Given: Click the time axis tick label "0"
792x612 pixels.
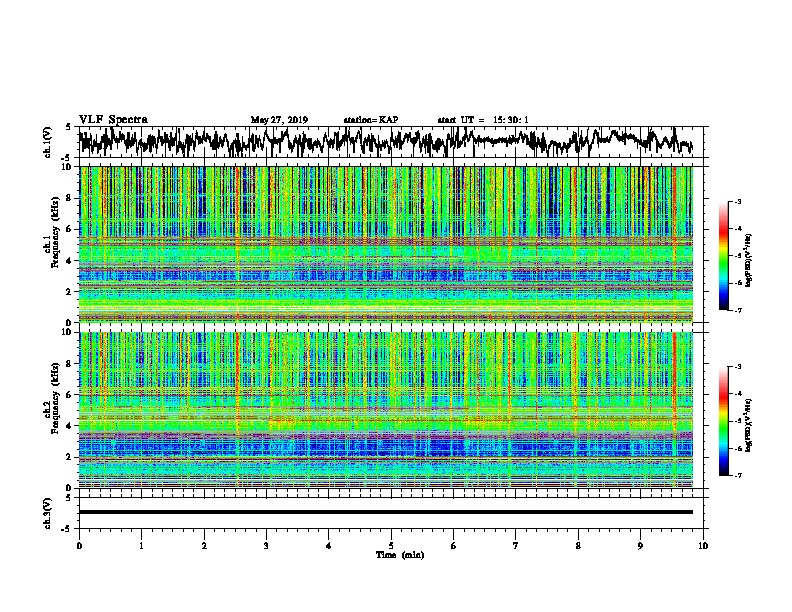Looking at the screenshot, I should 79,546.
